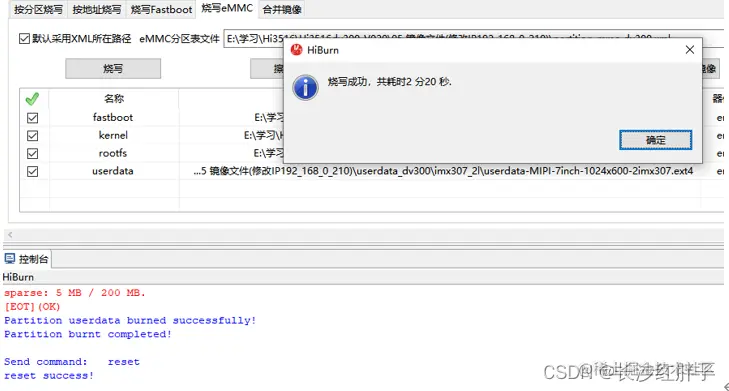Click the 烧写 burn button
Image resolution: width=729 pixels, height=391 pixels.
pos(113,69)
